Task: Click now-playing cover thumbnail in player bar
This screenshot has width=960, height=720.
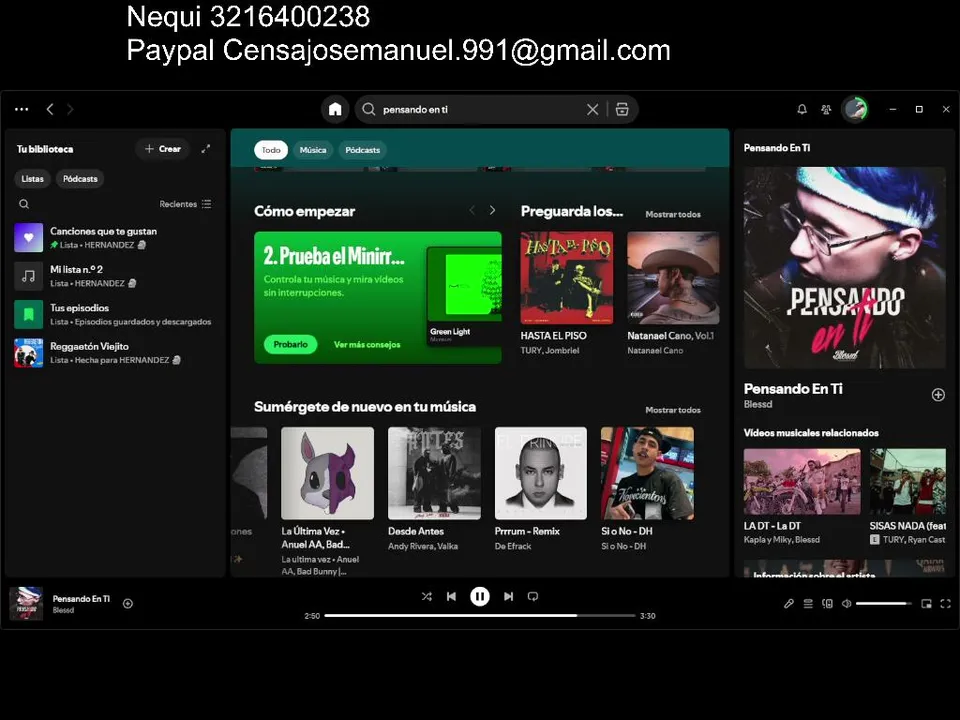Action: coord(26,604)
